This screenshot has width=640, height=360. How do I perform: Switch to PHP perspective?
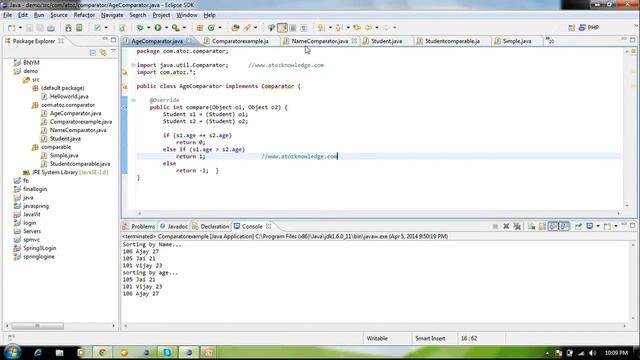589,28
